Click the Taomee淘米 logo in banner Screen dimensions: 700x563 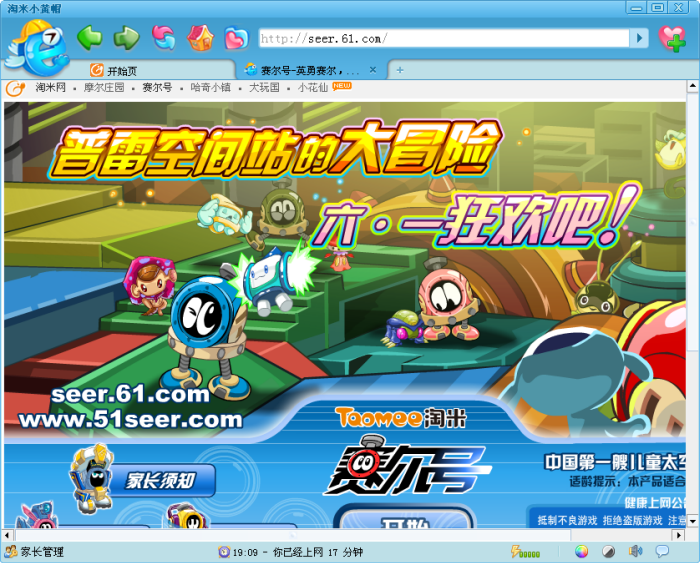coord(401,418)
